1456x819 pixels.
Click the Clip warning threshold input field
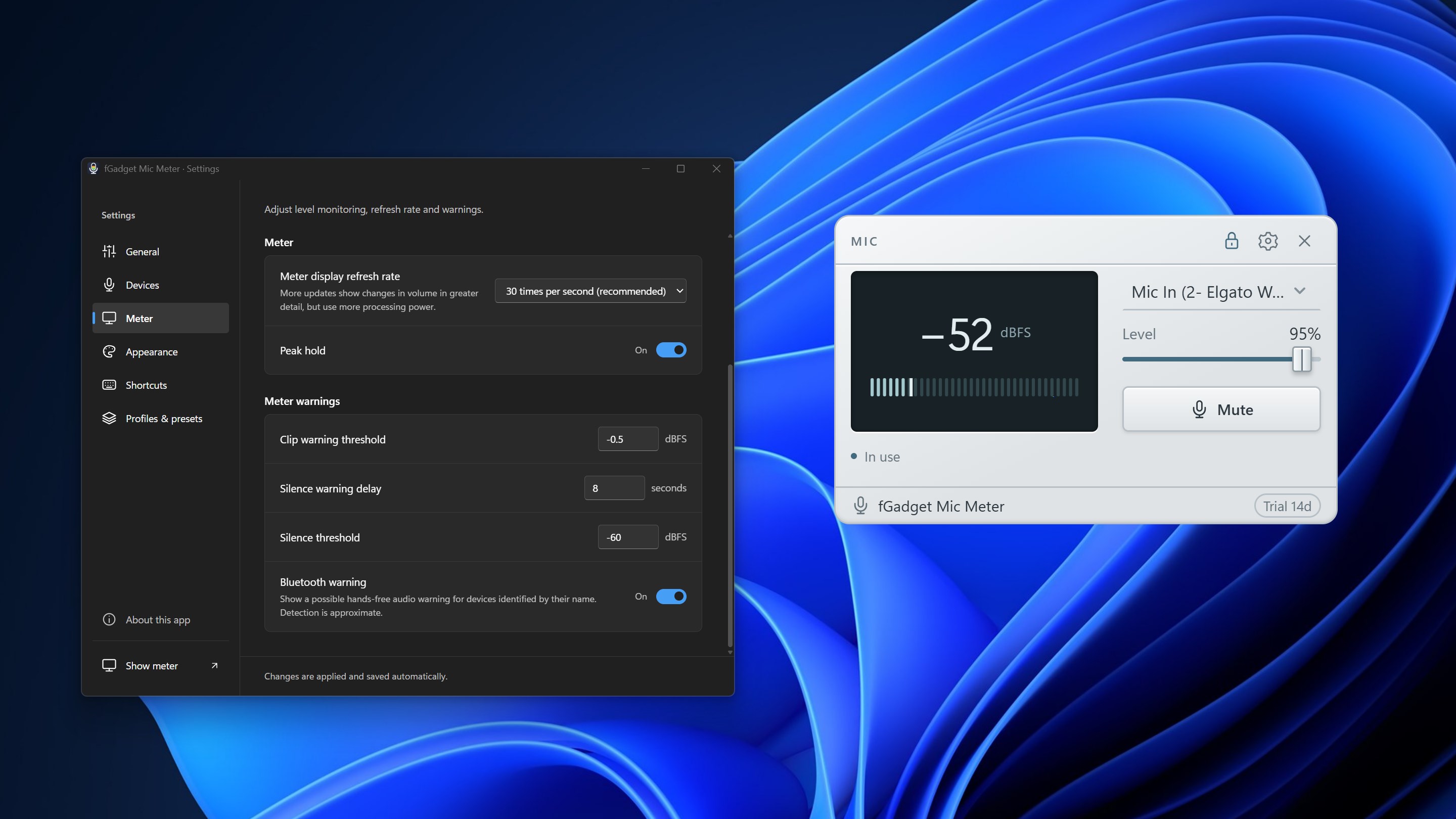coord(628,439)
